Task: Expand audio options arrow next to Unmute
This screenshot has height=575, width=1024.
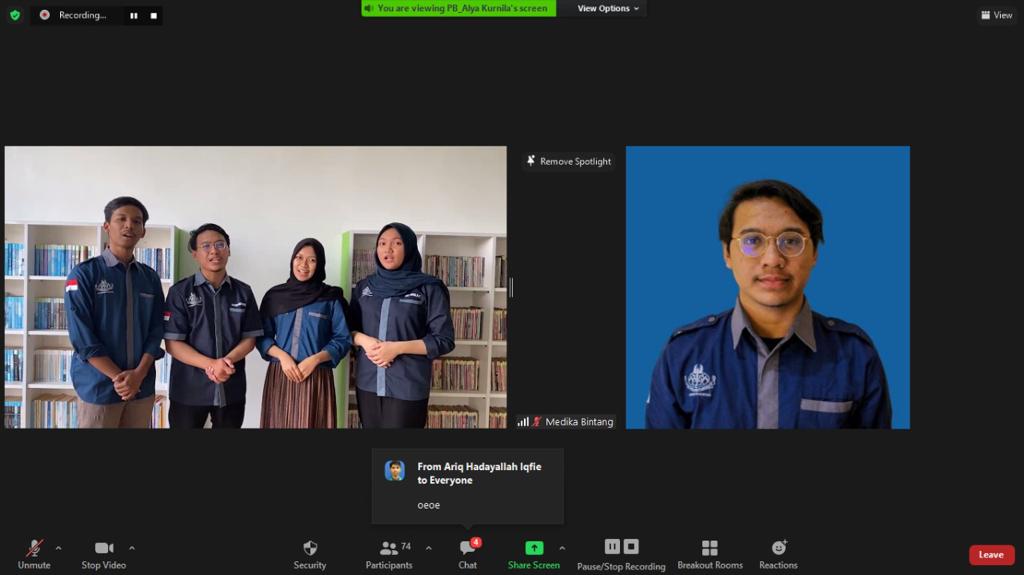Action: click(59, 548)
